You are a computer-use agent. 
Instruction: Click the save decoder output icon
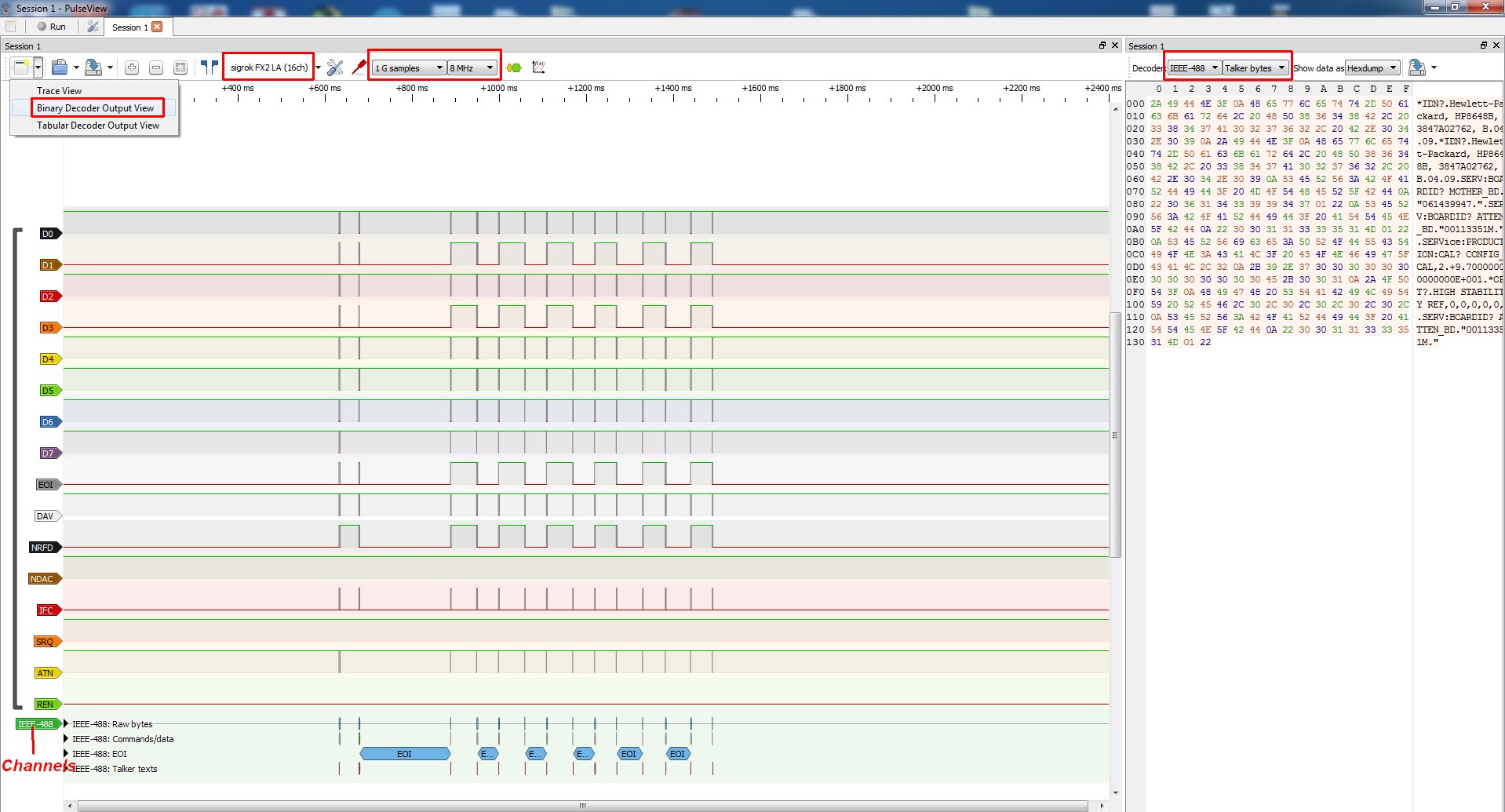coord(1416,67)
